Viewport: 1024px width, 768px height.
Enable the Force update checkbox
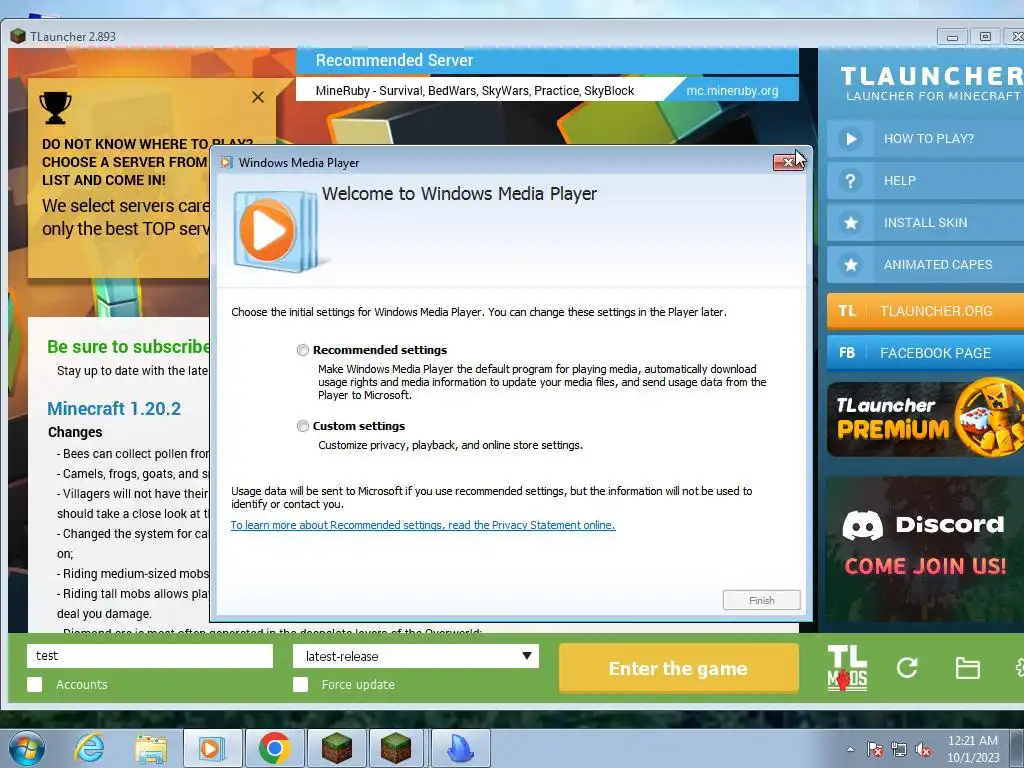pos(300,684)
